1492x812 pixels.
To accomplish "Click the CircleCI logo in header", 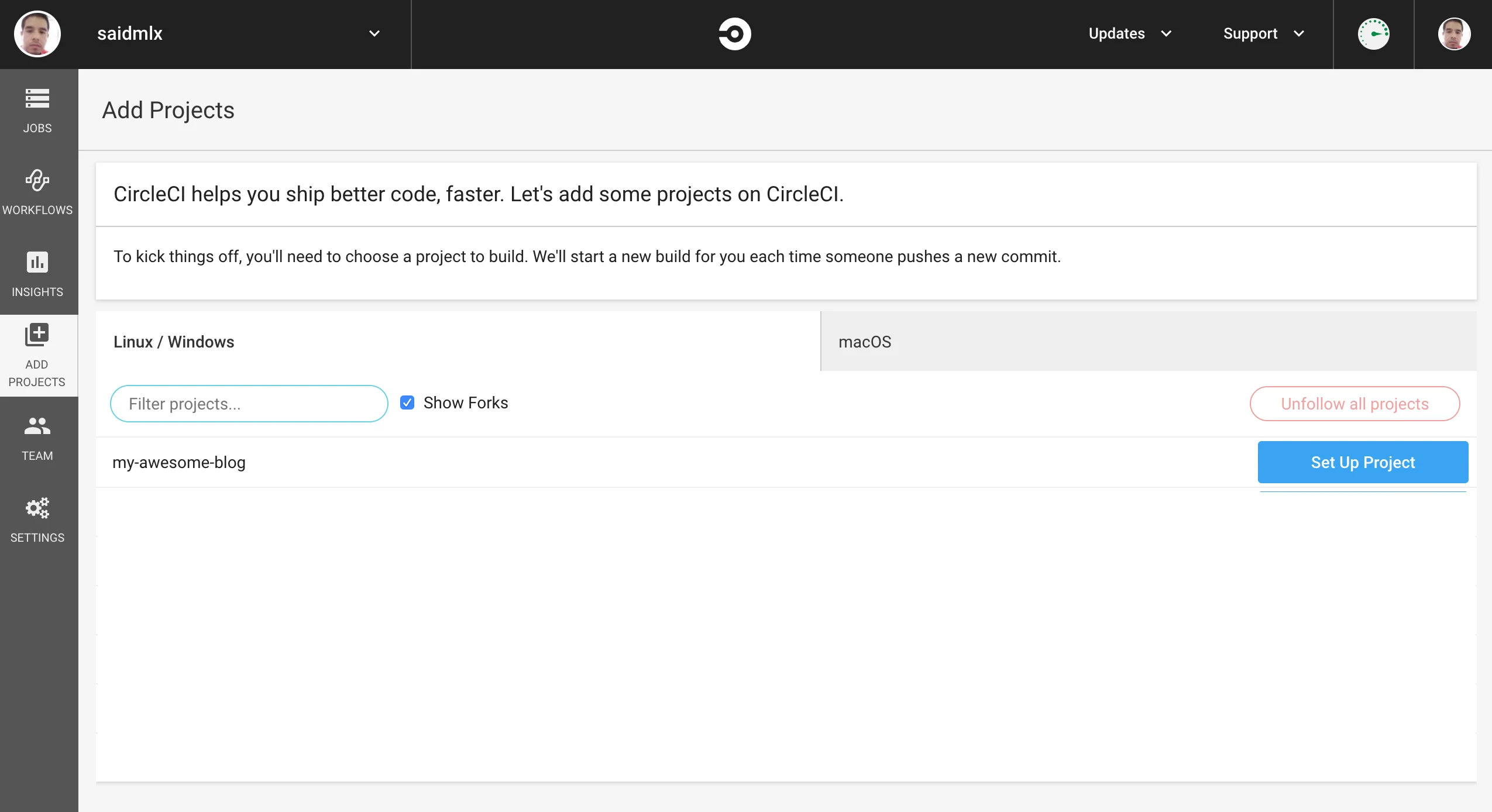I will coord(735,34).
